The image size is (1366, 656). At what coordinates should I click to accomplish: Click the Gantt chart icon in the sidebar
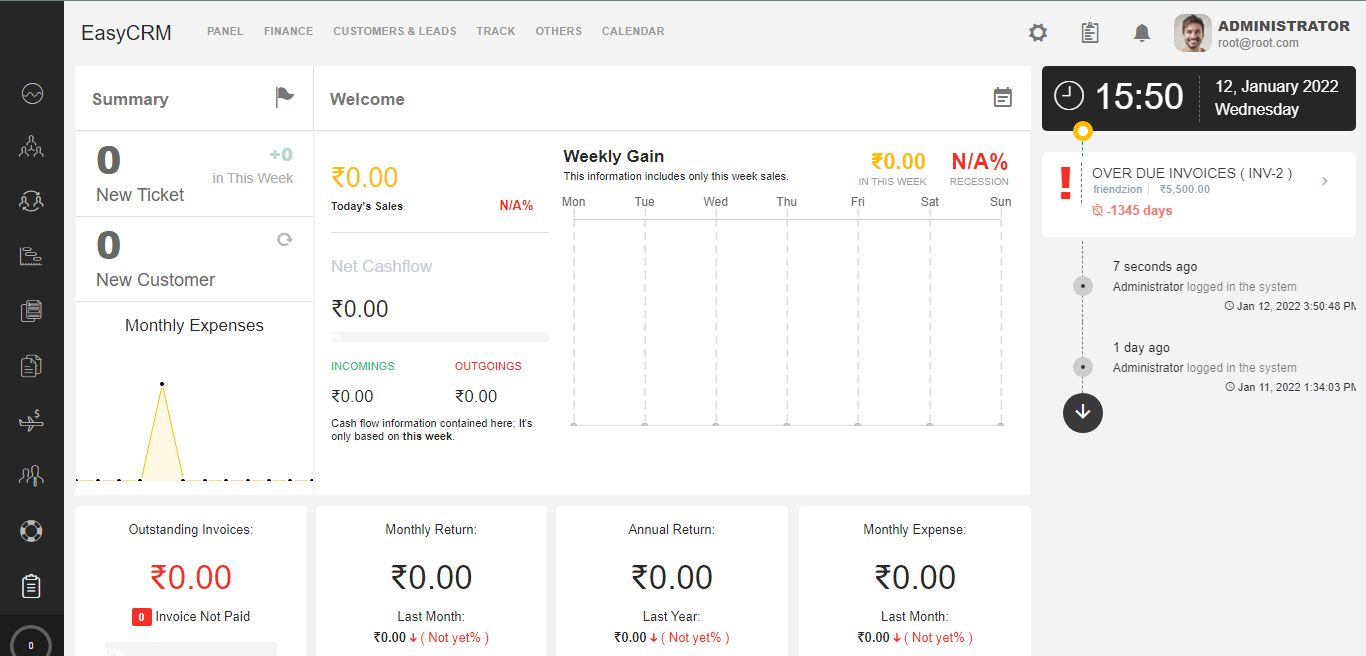pos(31,257)
